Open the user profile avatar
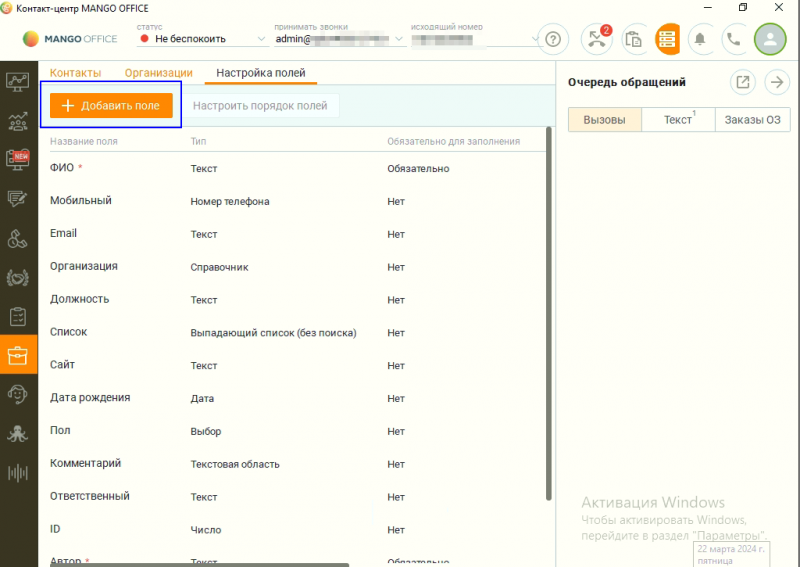The image size is (800, 567). point(769,39)
